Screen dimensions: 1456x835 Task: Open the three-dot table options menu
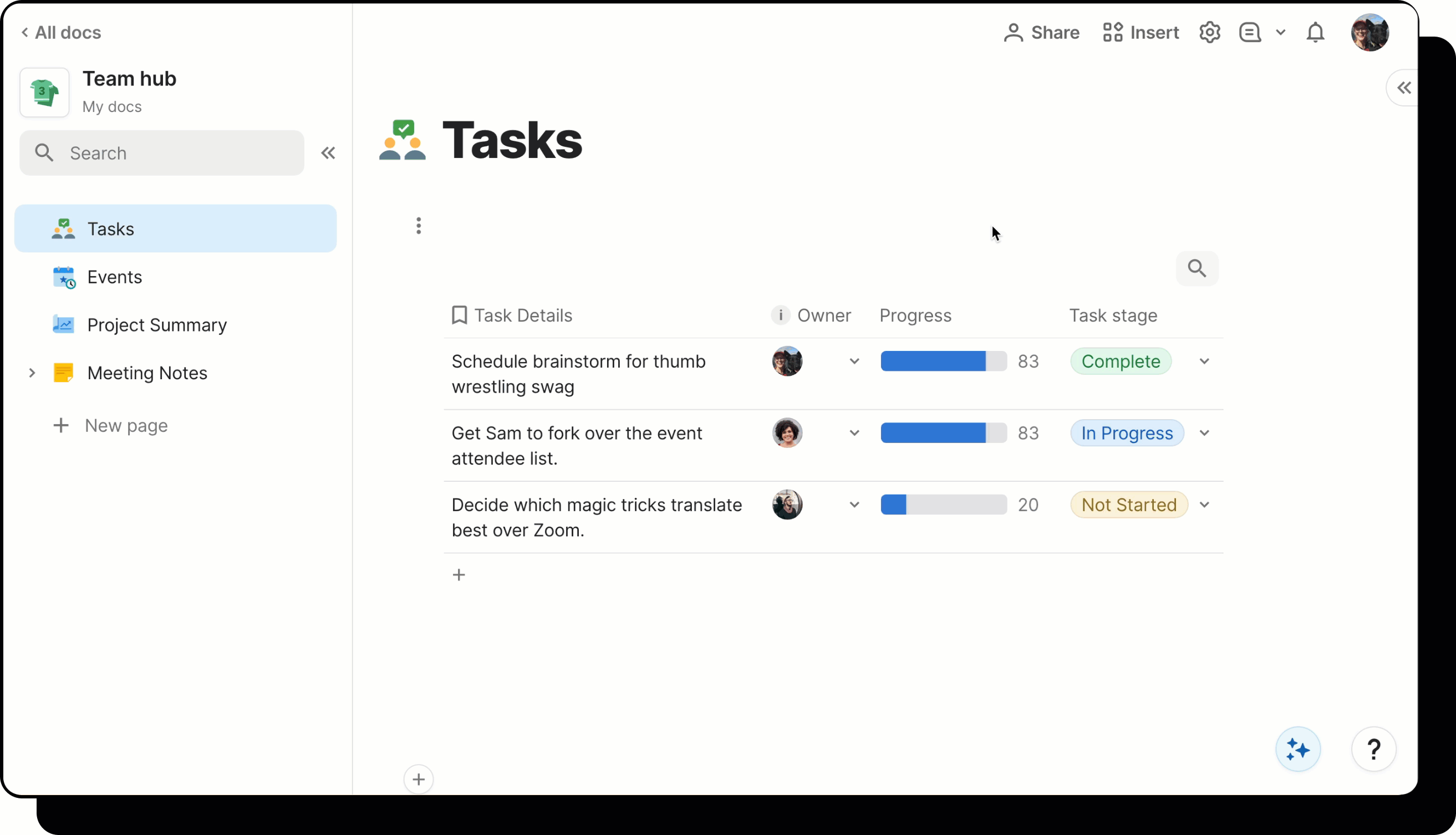pos(419,226)
